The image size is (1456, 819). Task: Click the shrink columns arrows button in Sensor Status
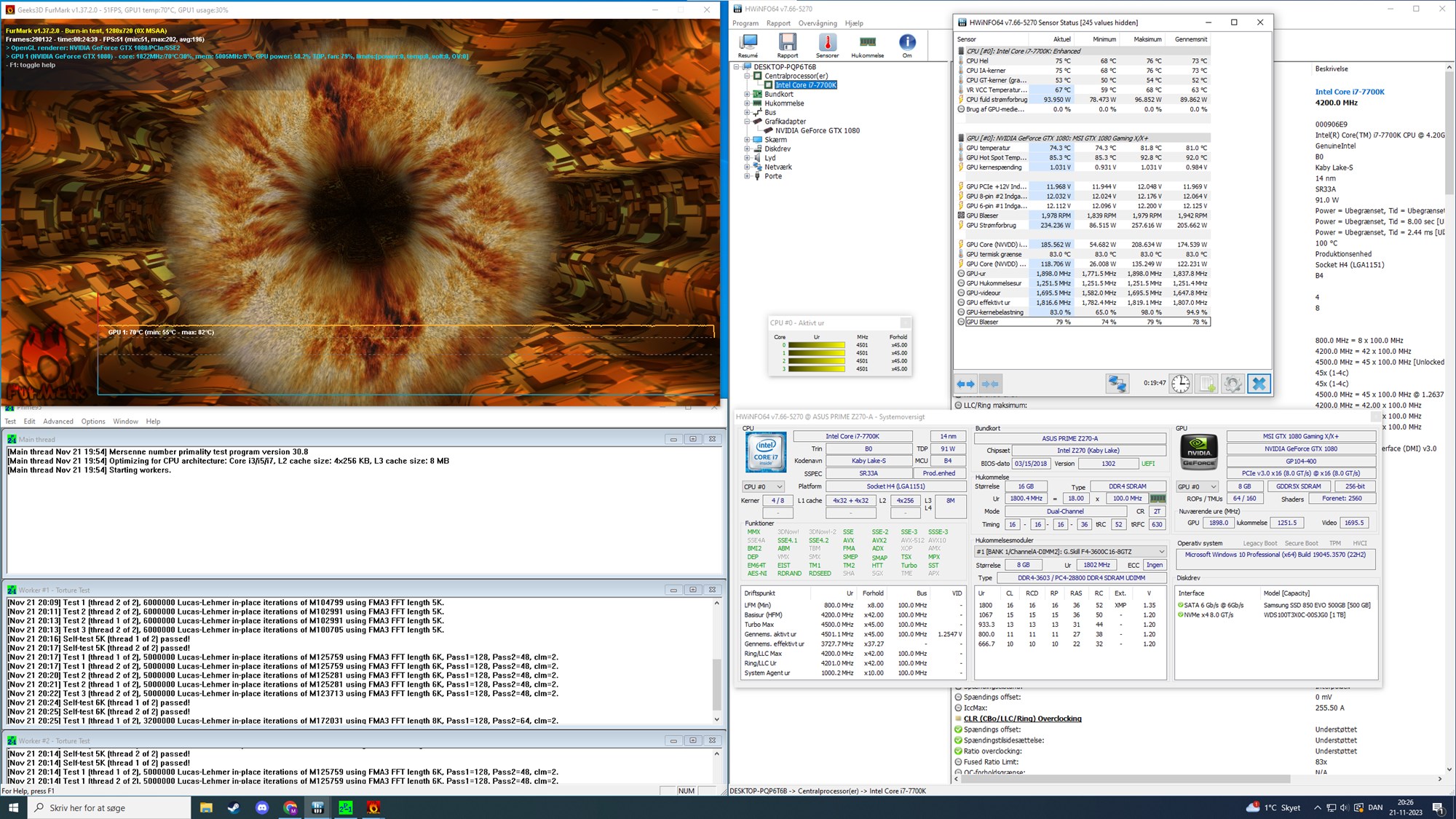click(x=990, y=384)
